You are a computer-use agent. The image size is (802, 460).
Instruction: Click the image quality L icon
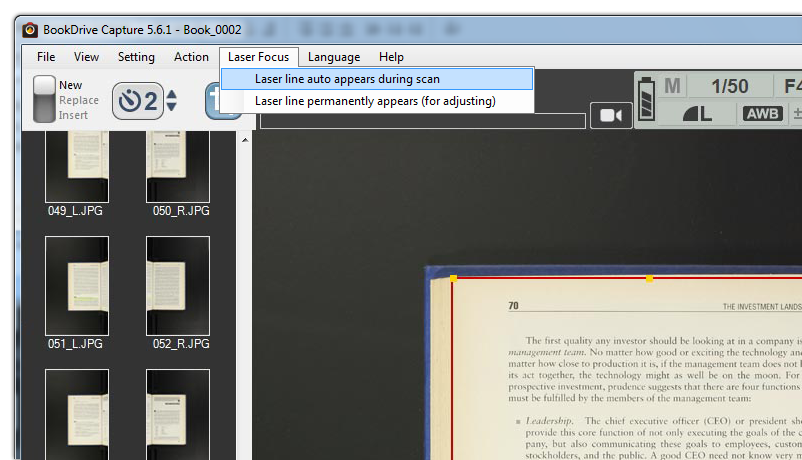tap(697, 114)
